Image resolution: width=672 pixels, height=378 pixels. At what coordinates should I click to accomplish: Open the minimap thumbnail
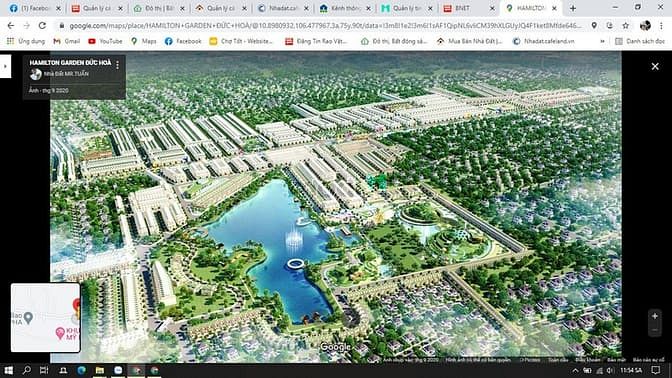[x=45, y=318]
